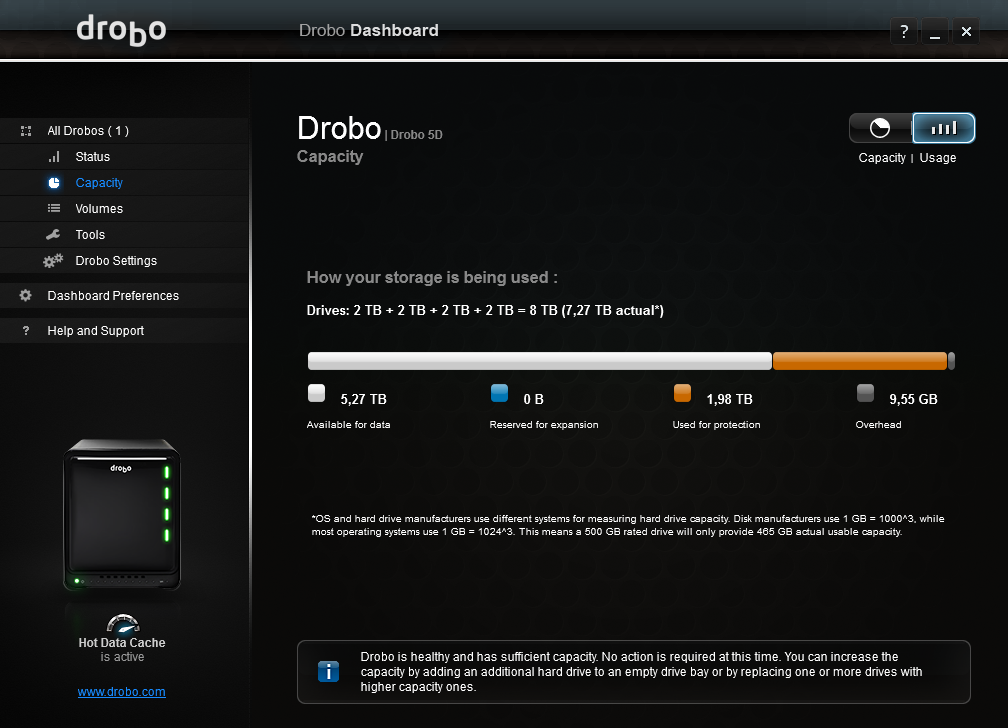Image resolution: width=1008 pixels, height=728 pixels.
Task: Click the Volumes list icon
Action: pos(54,209)
